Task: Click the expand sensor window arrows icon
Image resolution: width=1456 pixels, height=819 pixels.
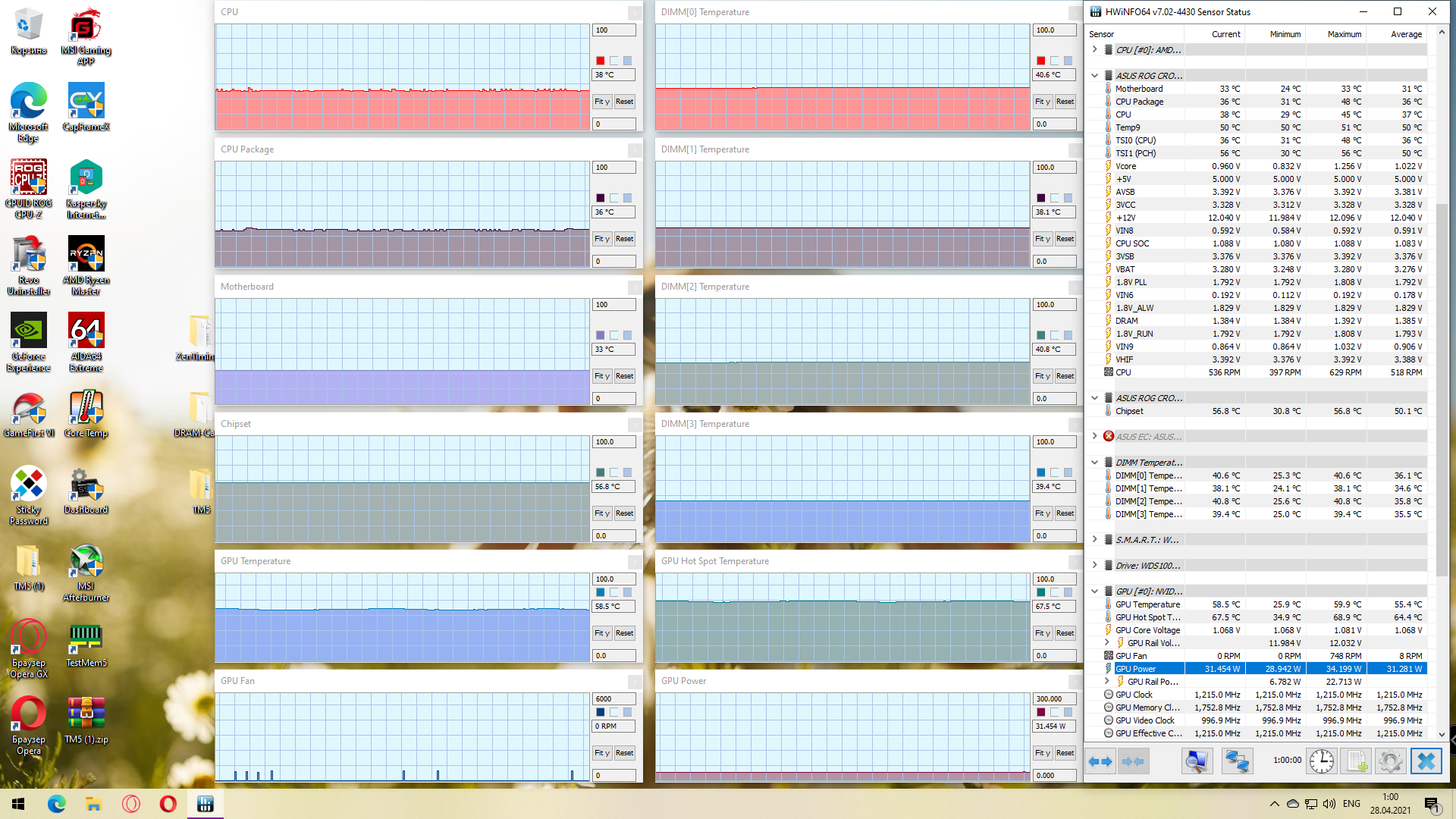Action: pyautogui.click(x=1100, y=761)
